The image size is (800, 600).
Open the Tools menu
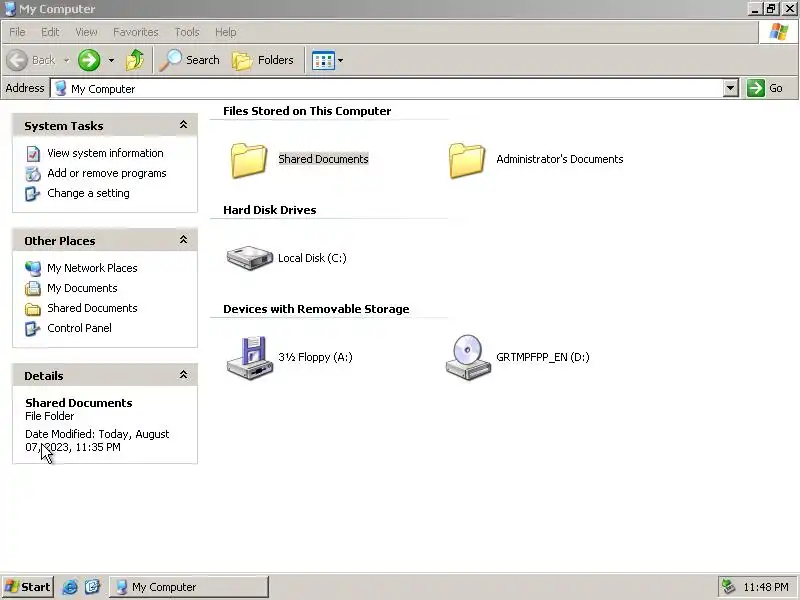187,32
